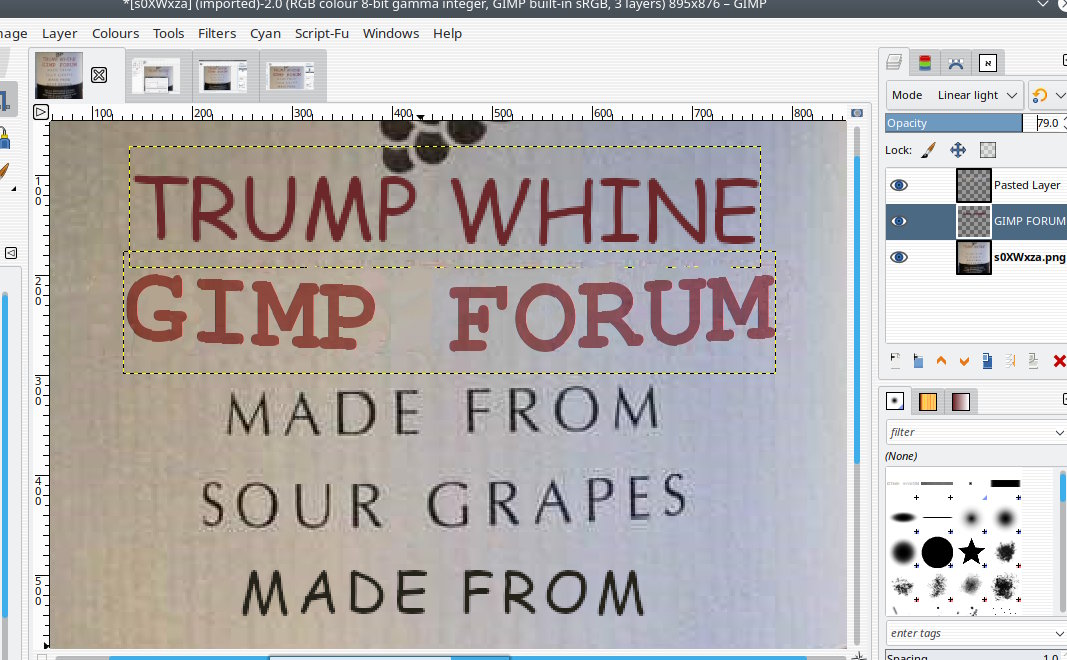
Task: Open the Patterns tab
Action: [x=928, y=401]
